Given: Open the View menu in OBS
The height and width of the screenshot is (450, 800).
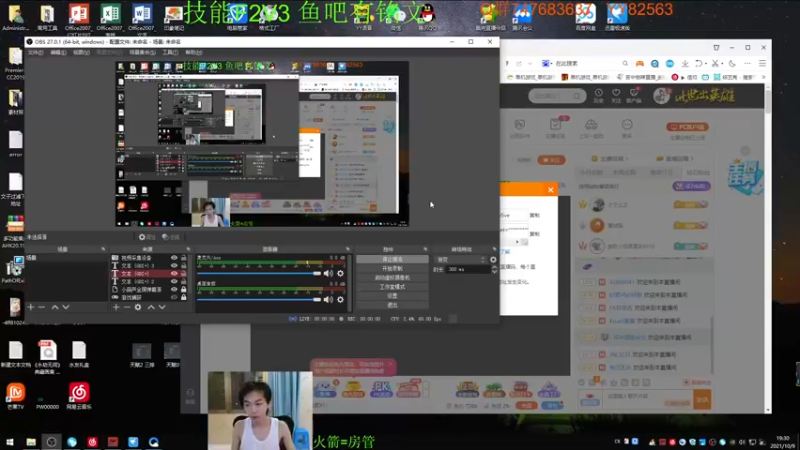Looking at the screenshot, I should tap(81, 53).
